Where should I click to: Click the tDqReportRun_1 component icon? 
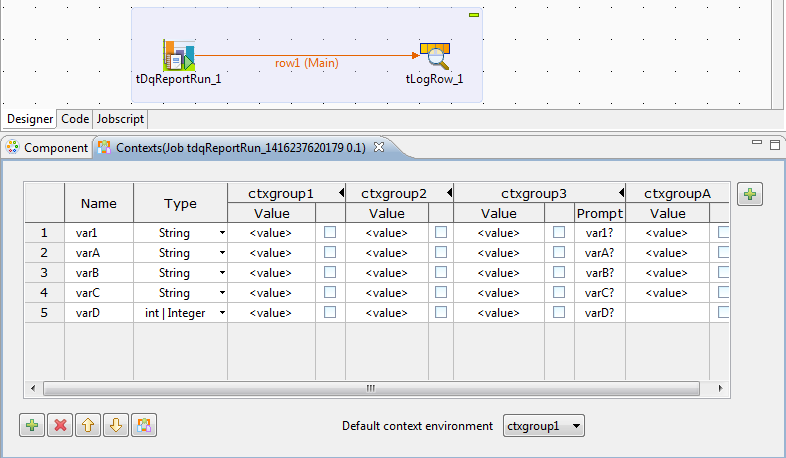(x=179, y=55)
